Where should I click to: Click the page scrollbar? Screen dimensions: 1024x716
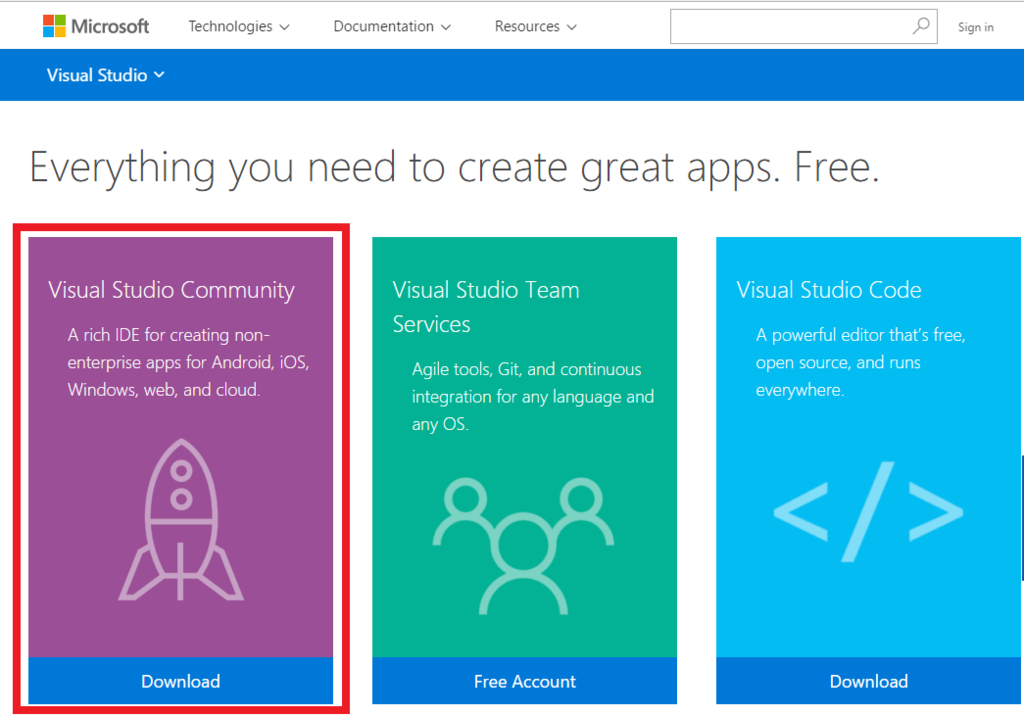(1021, 519)
